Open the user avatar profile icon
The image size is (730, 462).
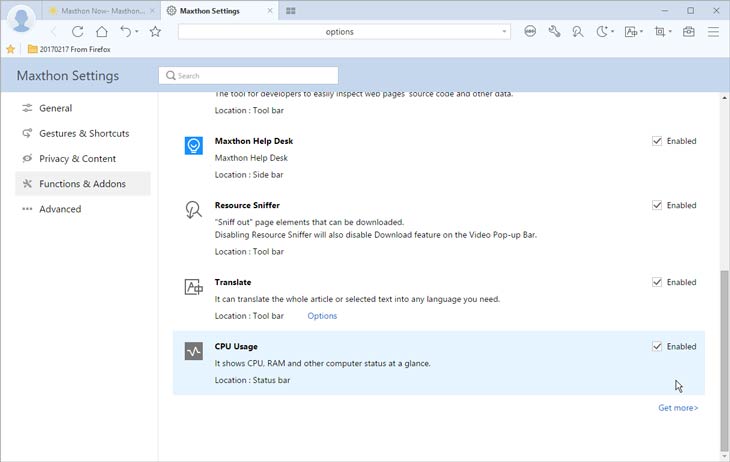21,19
